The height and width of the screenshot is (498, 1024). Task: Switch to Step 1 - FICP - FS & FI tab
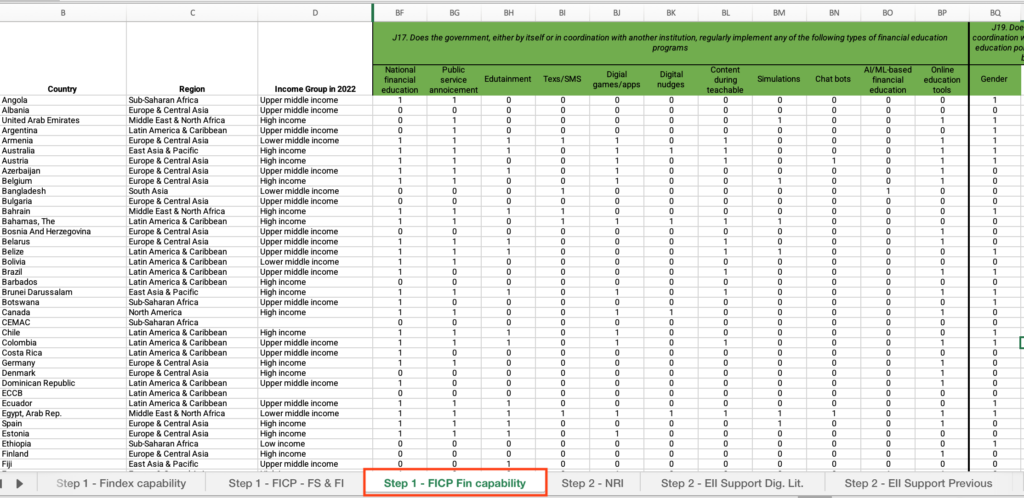286,484
